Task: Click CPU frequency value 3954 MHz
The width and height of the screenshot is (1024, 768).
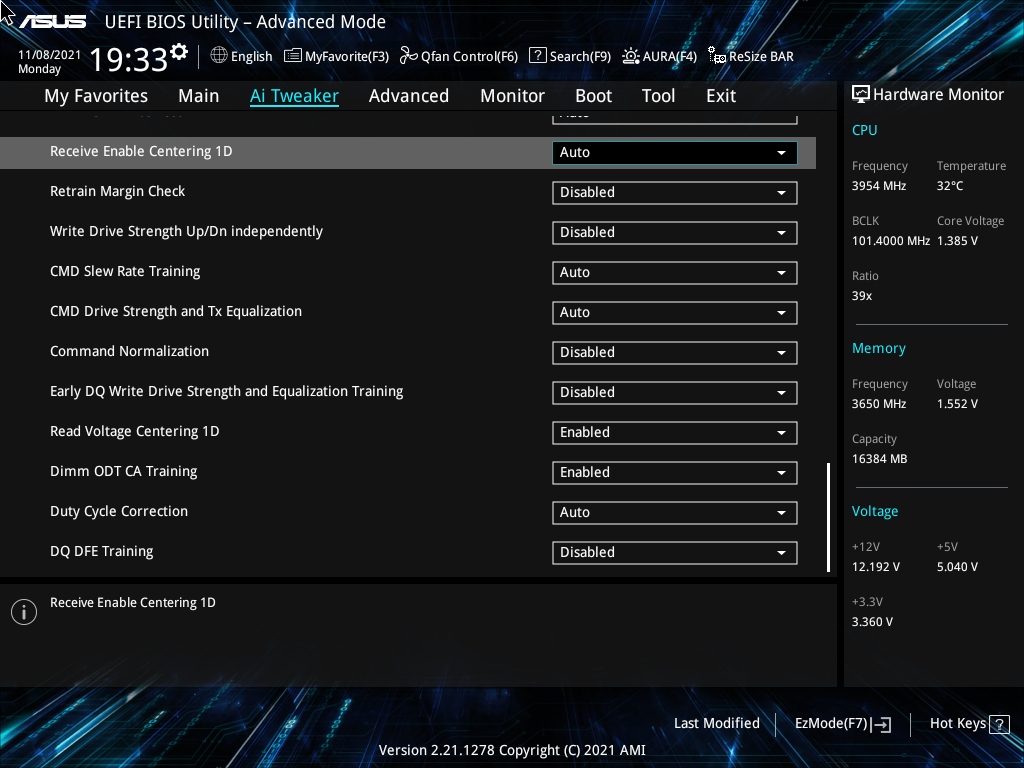Action: coord(879,186)
